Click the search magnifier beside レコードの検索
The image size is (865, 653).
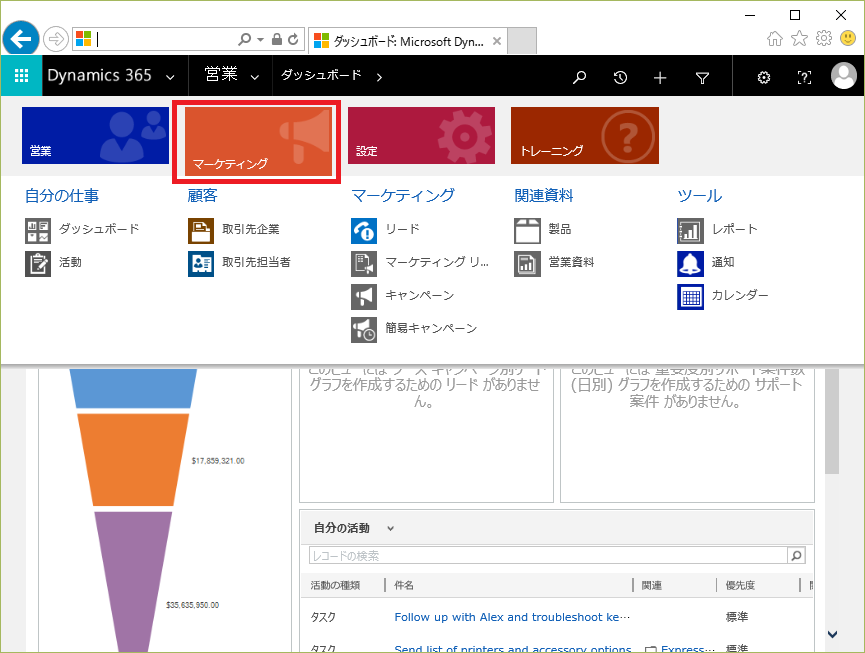click(796, 555)
